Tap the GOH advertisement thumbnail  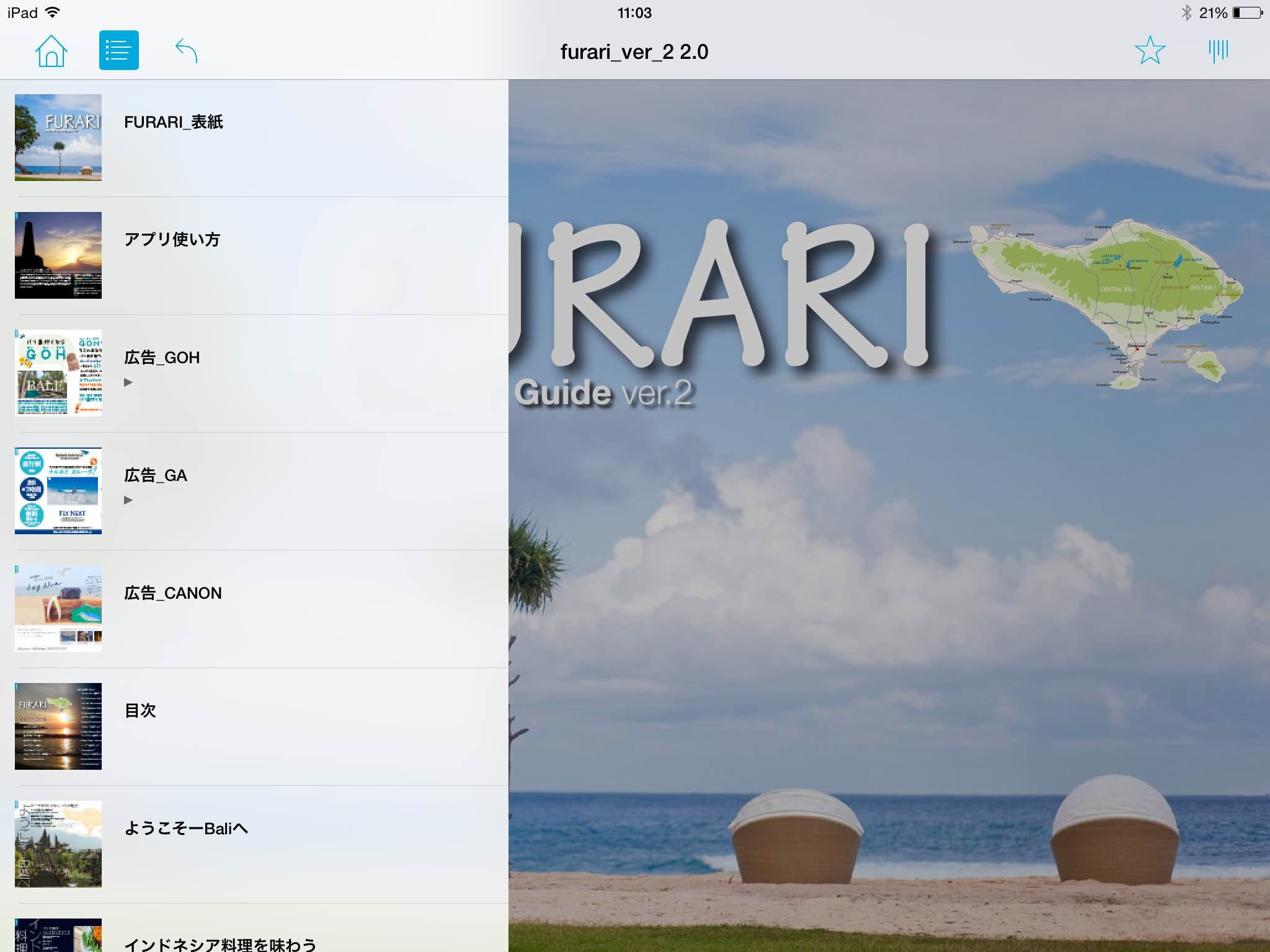click(x=58, y=373)
